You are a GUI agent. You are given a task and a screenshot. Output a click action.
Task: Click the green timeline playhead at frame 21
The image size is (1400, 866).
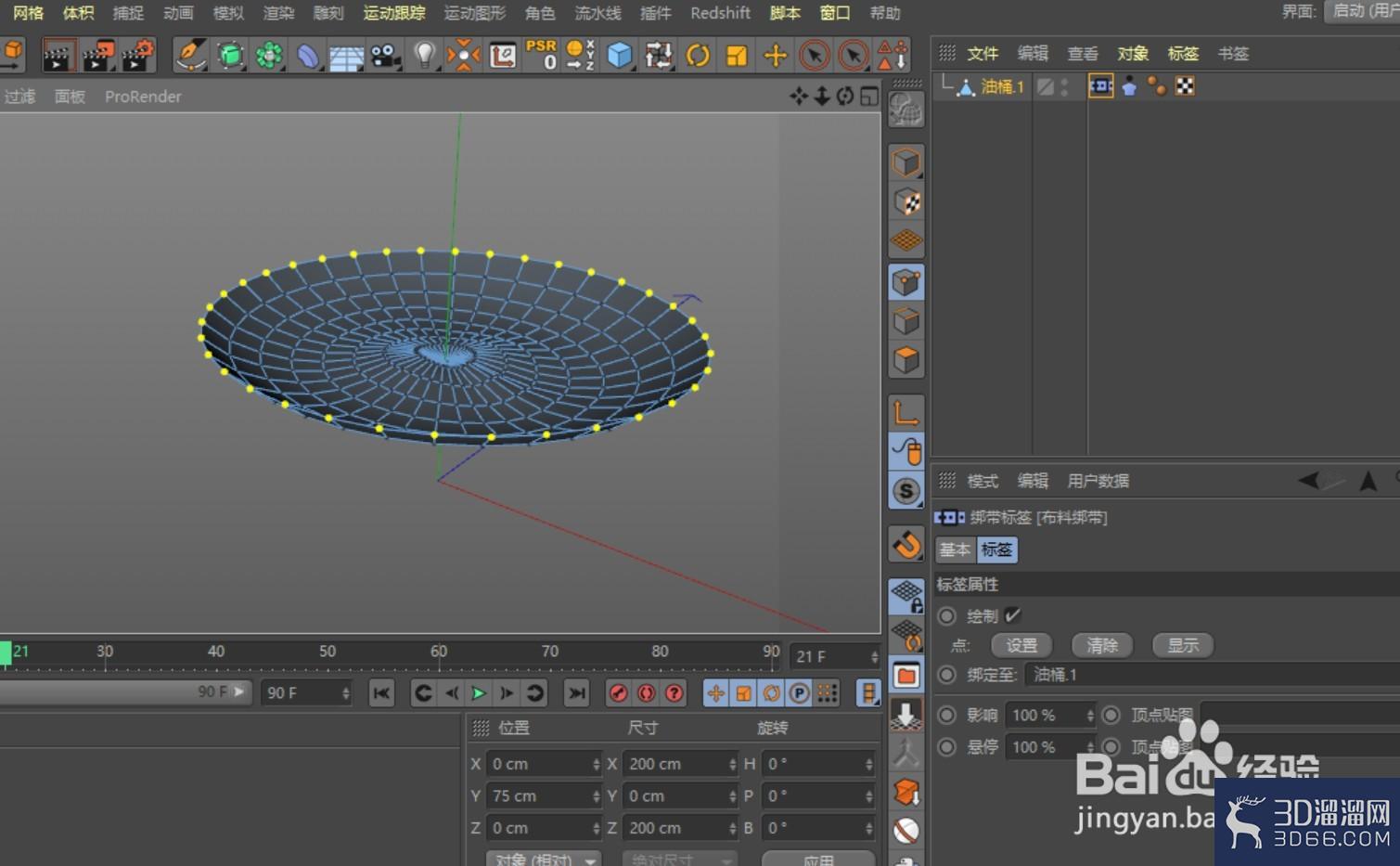(x=6, y=653)
